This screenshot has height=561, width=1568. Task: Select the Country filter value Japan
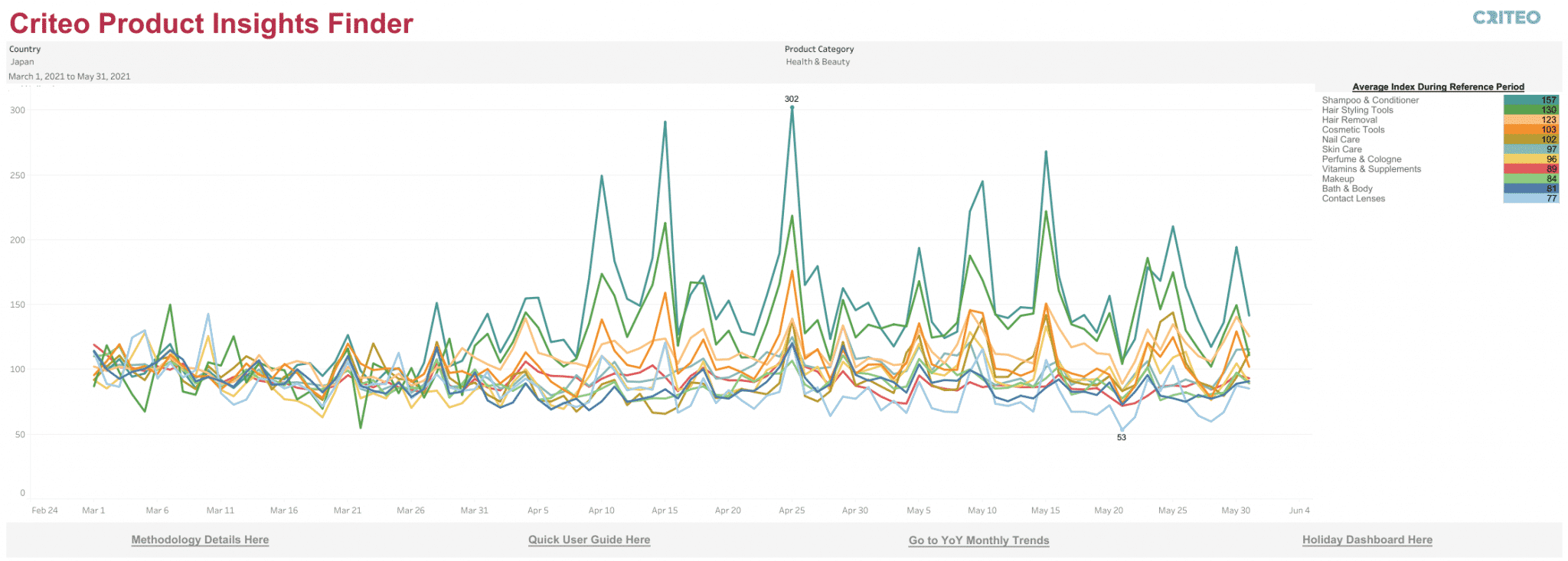22,62
